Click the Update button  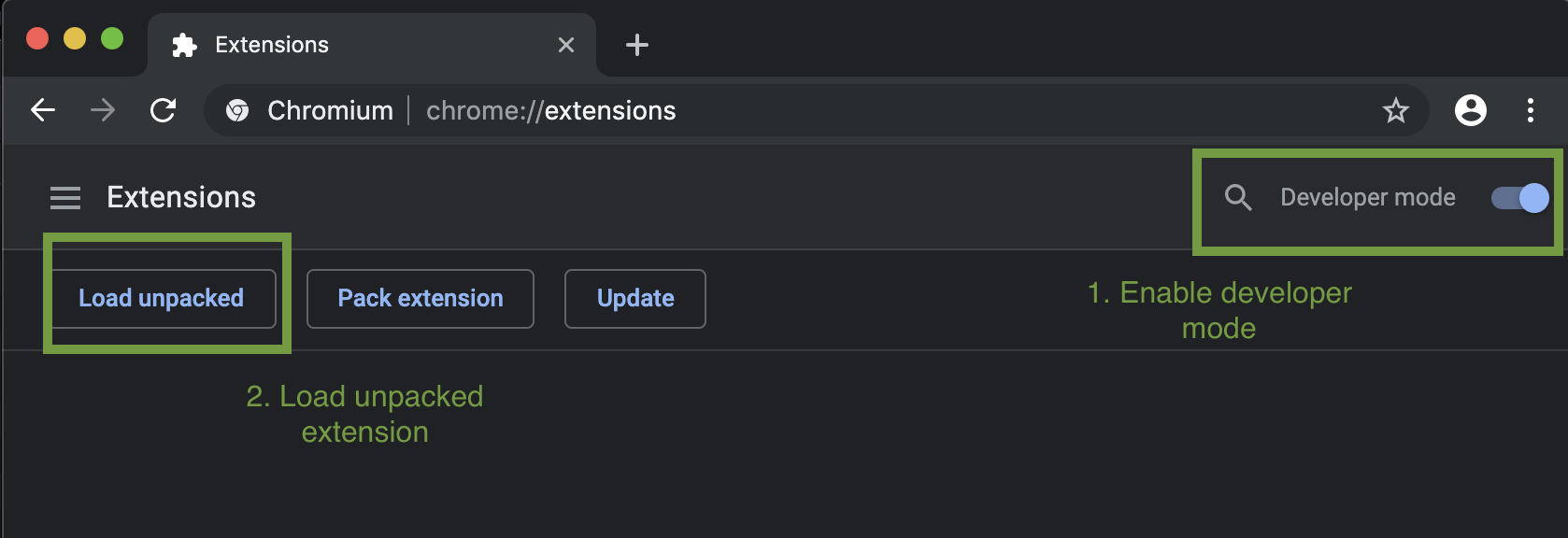pyautogui.click(x=635, y=299)
